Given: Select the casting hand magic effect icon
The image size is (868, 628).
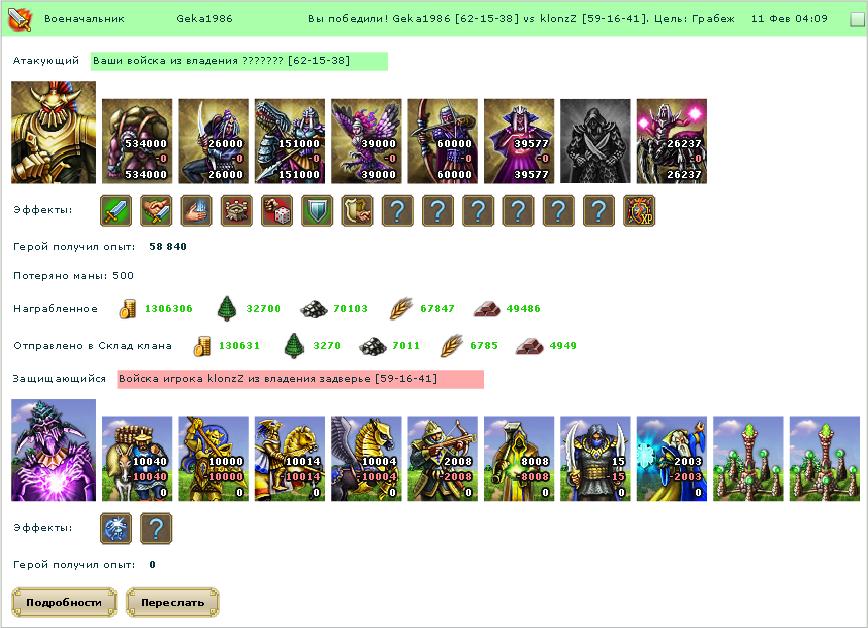Looking at the screenshot, I should coord(197,210).
